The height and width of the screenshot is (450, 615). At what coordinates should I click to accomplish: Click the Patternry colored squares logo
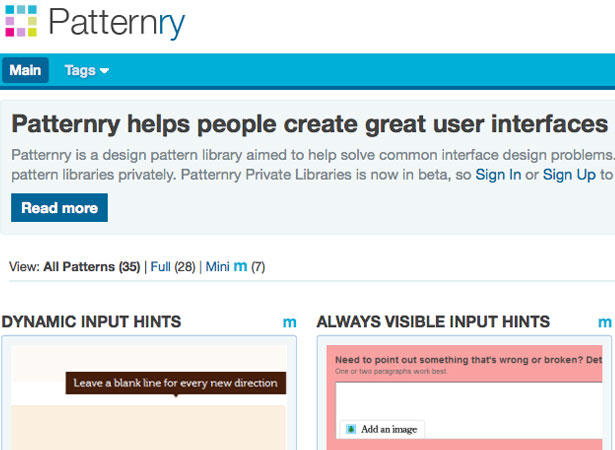click(x=21, y=21)
